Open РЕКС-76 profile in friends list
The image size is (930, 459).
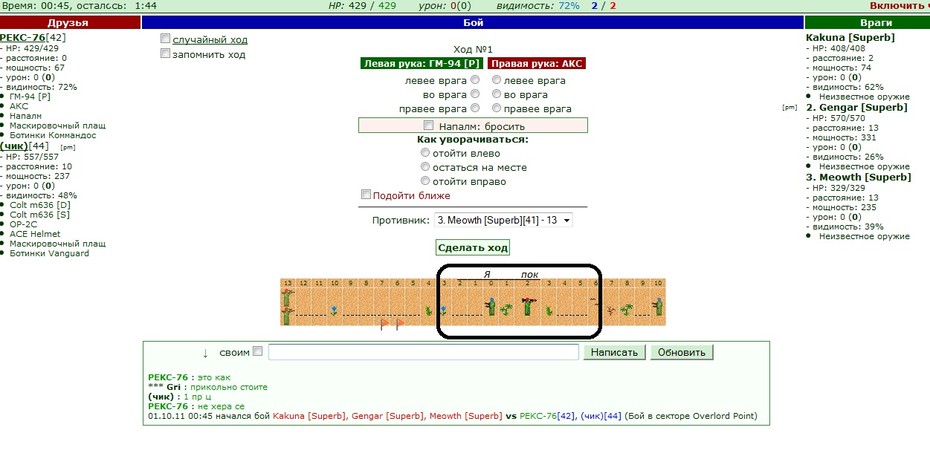tap(22, 37)
